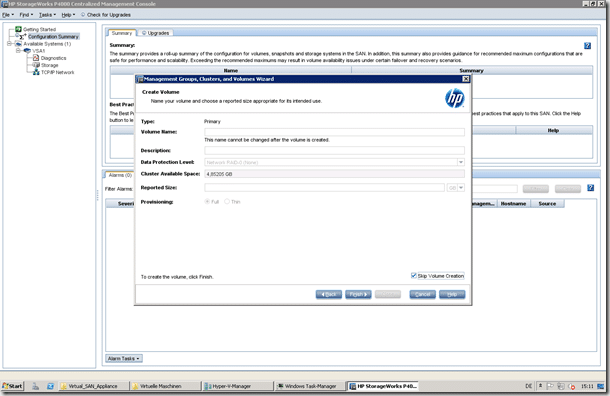Select the Alarms (0) tab
610x396 pixels.
(119, 175)
